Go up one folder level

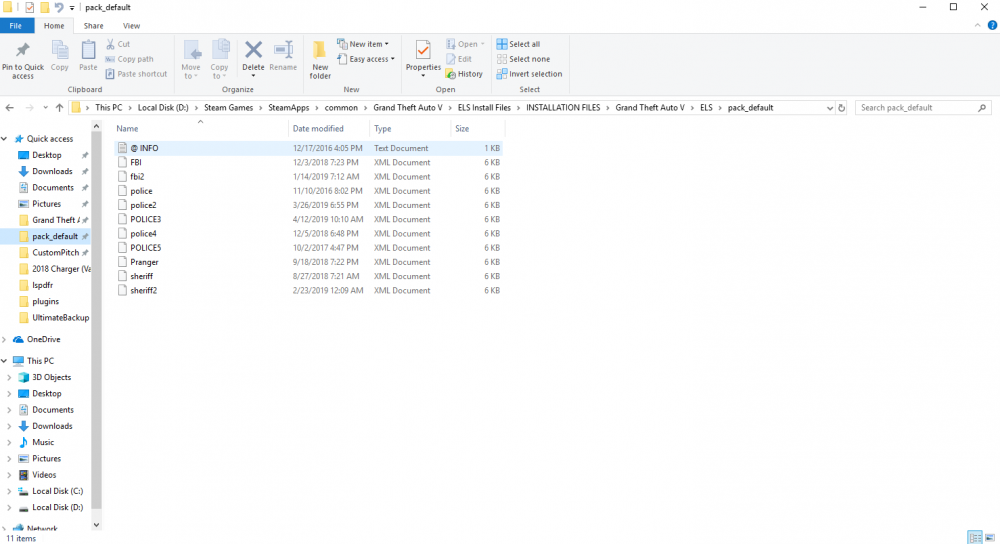point(59,108)
